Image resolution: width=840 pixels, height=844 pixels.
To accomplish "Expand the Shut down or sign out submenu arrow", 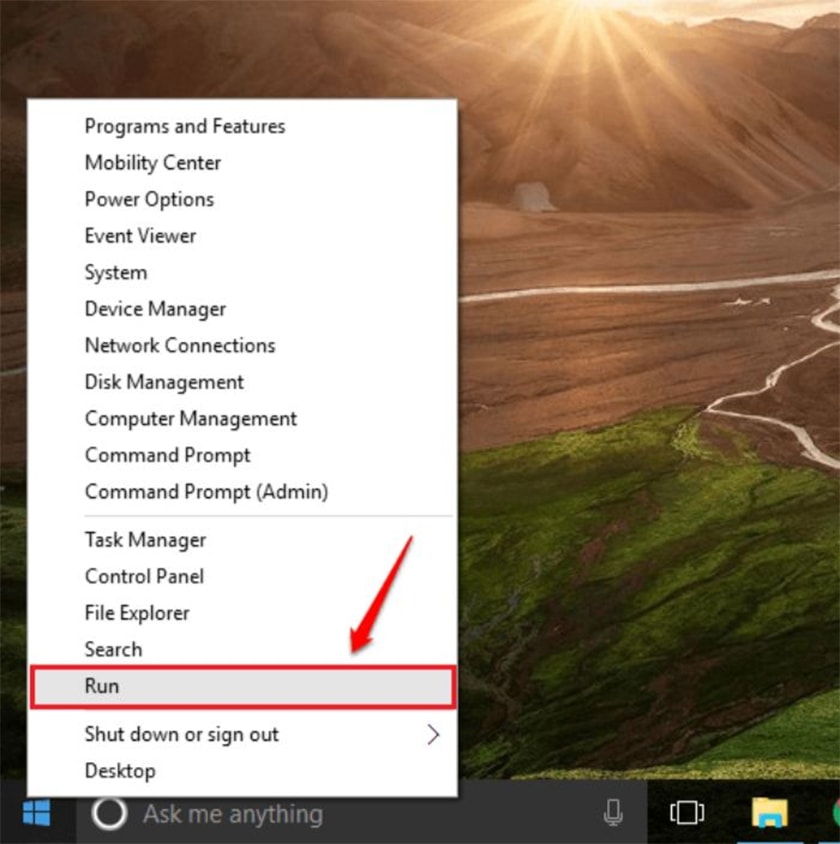I will [x=433, y=735].
